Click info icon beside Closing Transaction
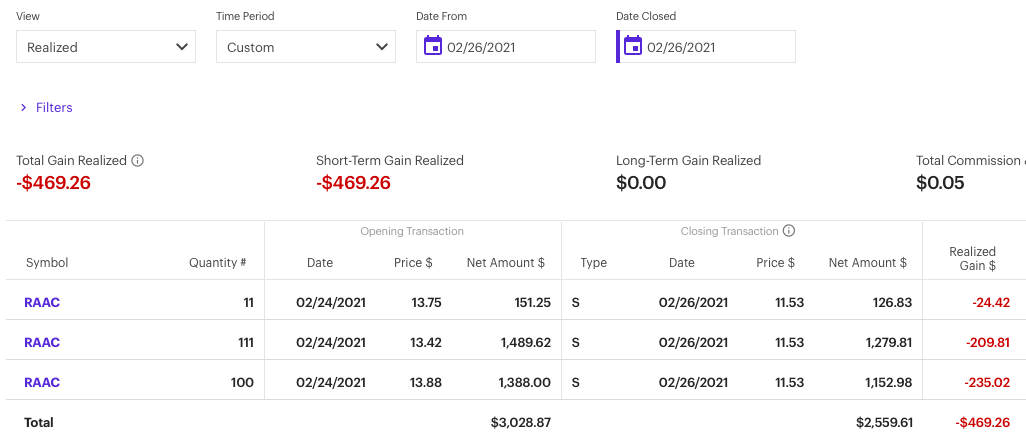The height and width of the screenshot is (439, 1026). pos(789,231)
